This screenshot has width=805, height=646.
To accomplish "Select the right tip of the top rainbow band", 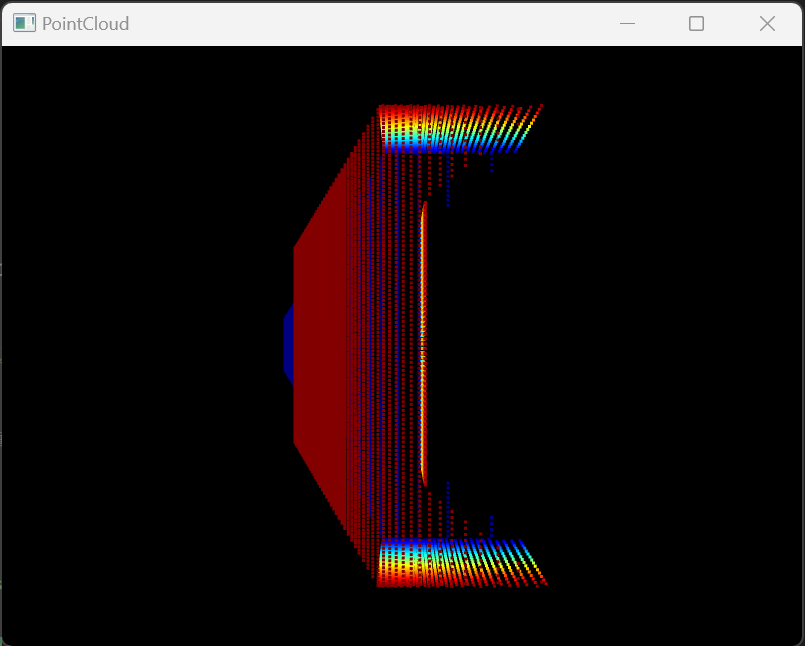I will [540, 105].
